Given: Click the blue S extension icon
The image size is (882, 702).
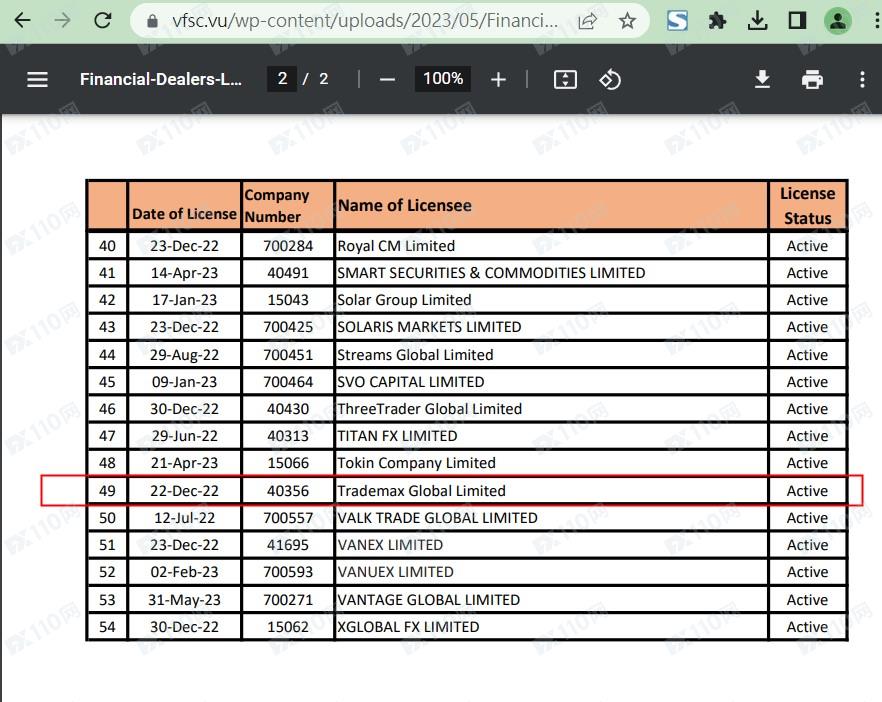Looking at the screenshot, I should (677, 20).
